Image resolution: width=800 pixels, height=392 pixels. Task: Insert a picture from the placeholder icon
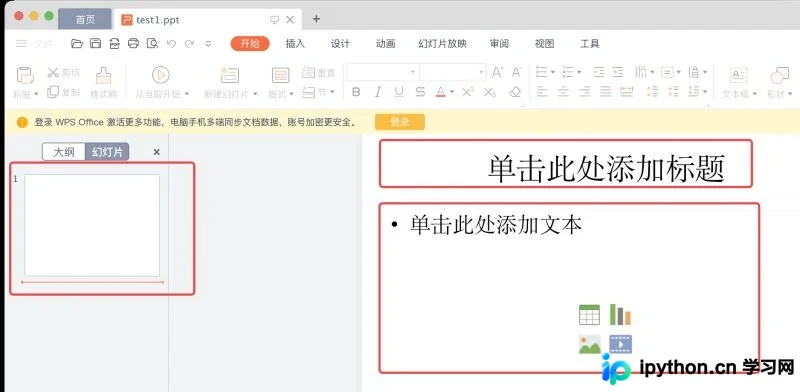(x=589, y=345)
